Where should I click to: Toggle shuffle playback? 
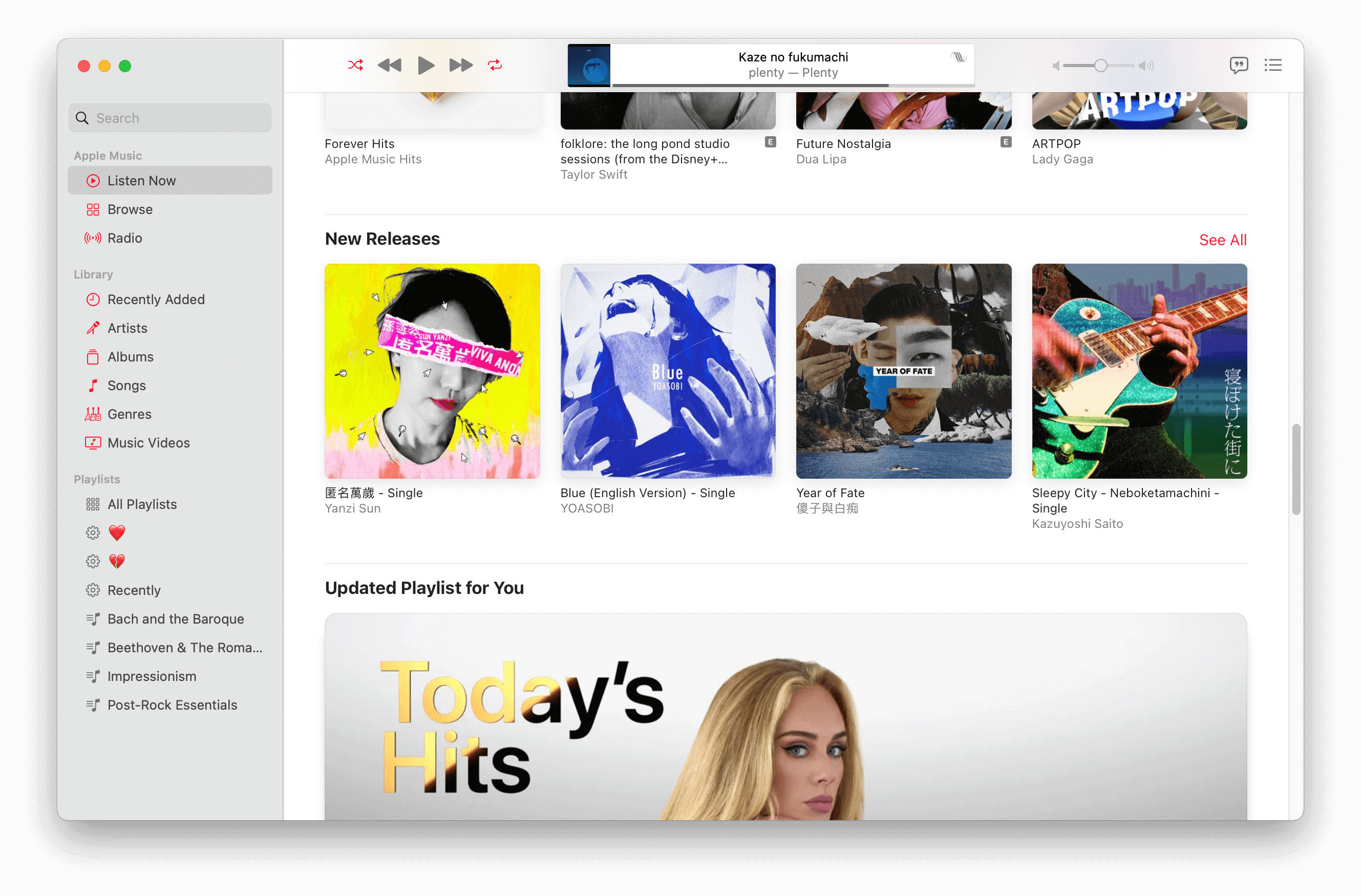(x=355, y=65)
